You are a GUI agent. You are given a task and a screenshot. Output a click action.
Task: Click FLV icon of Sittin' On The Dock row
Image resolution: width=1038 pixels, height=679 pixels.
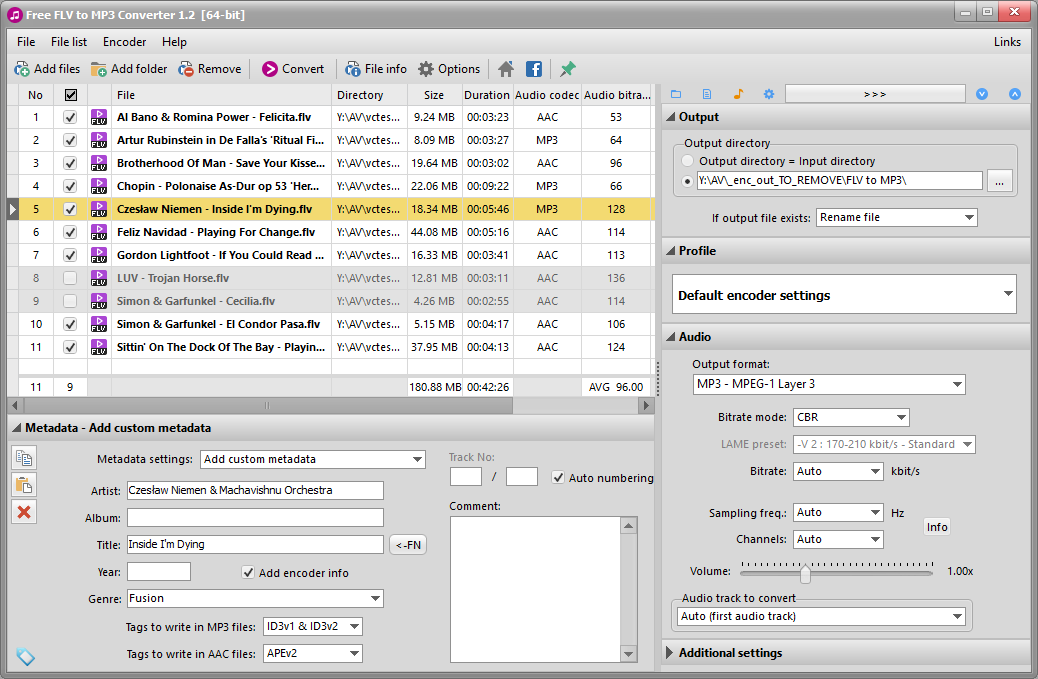(x=99, y=347)
